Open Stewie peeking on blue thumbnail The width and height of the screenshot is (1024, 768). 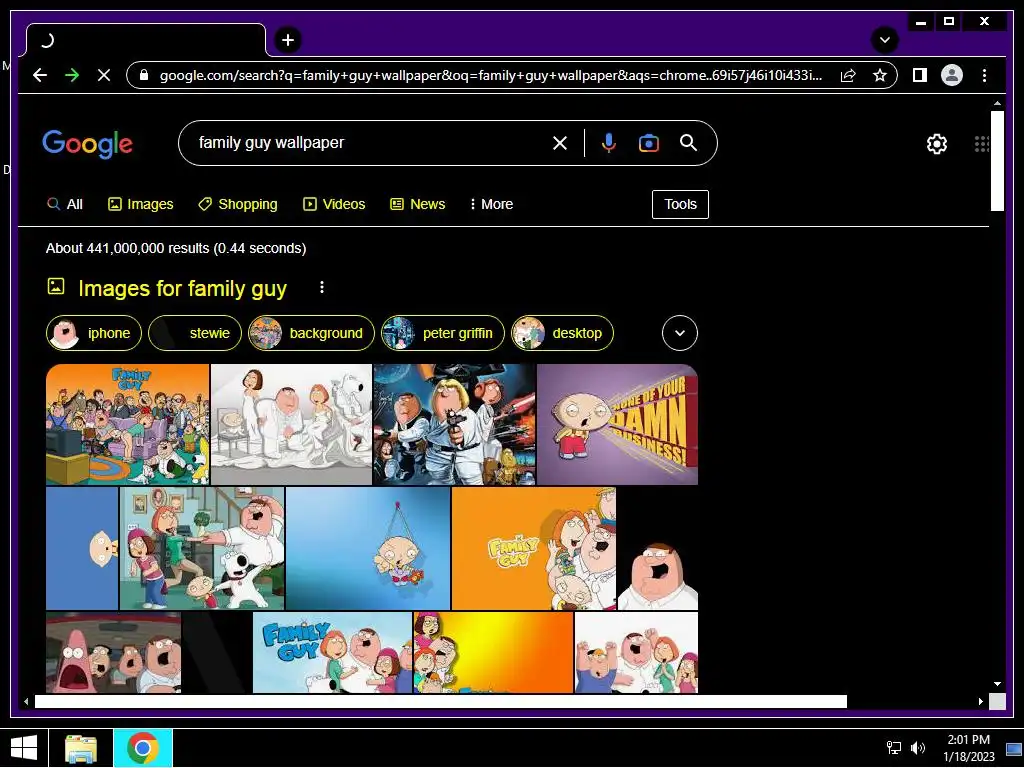82,548
